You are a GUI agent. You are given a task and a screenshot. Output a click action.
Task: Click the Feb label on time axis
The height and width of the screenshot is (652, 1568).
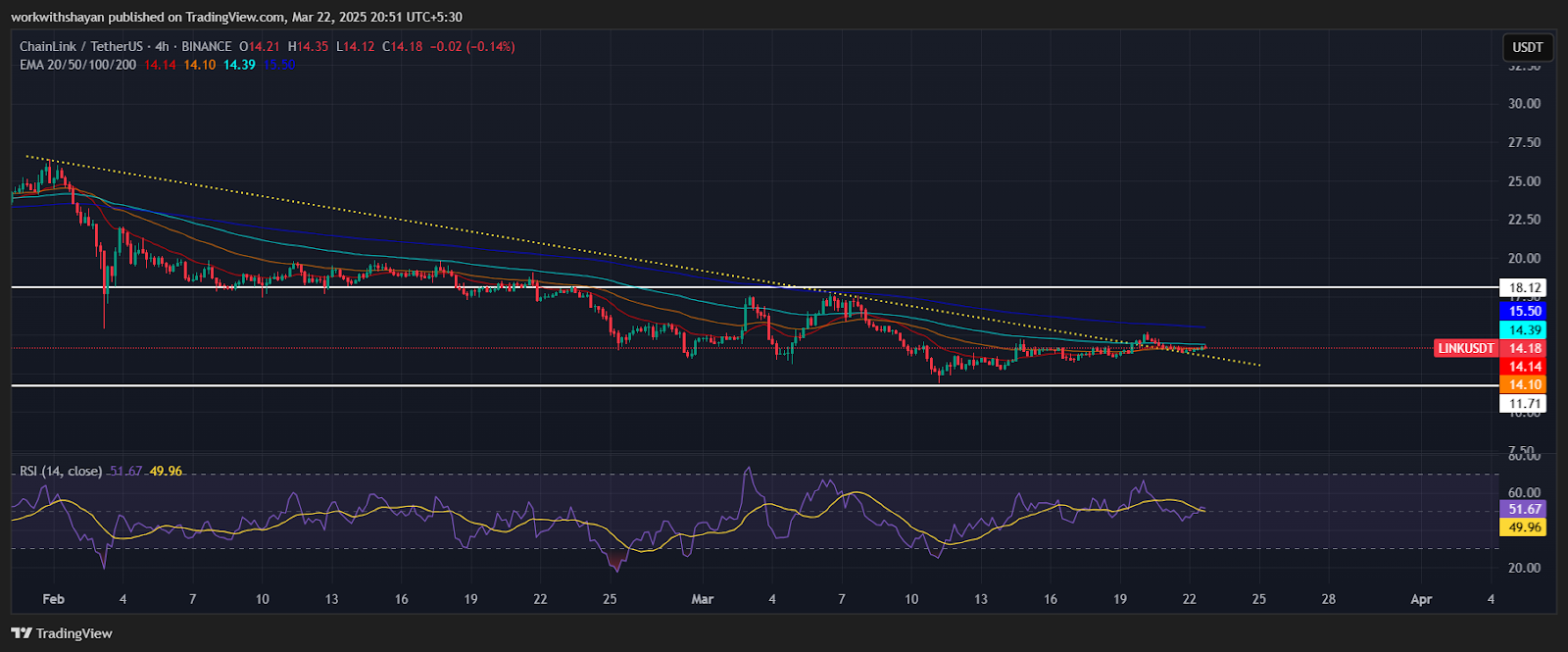[x=54, y=599]
